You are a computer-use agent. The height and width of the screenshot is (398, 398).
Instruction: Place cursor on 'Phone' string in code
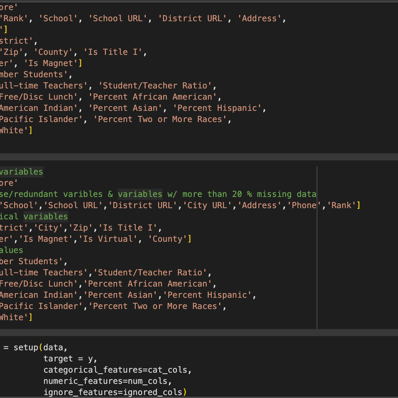[x=304, y=205]
